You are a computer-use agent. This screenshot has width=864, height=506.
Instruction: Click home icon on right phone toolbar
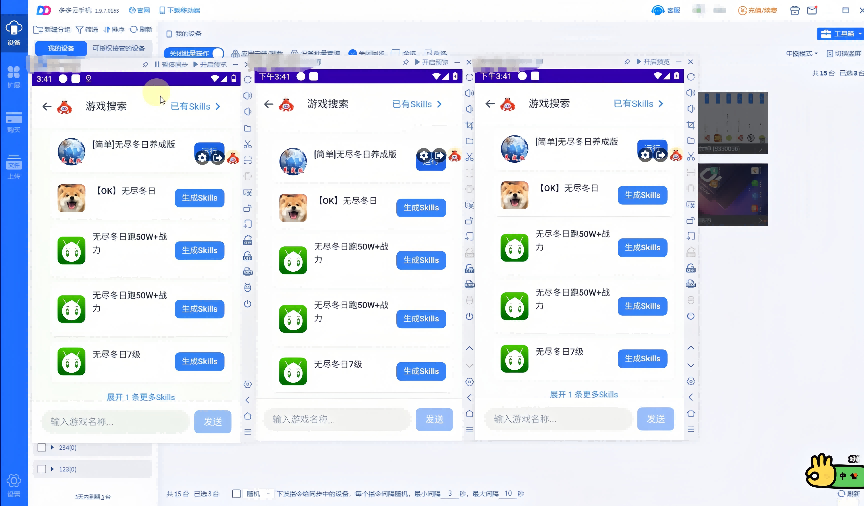[691, 413]
